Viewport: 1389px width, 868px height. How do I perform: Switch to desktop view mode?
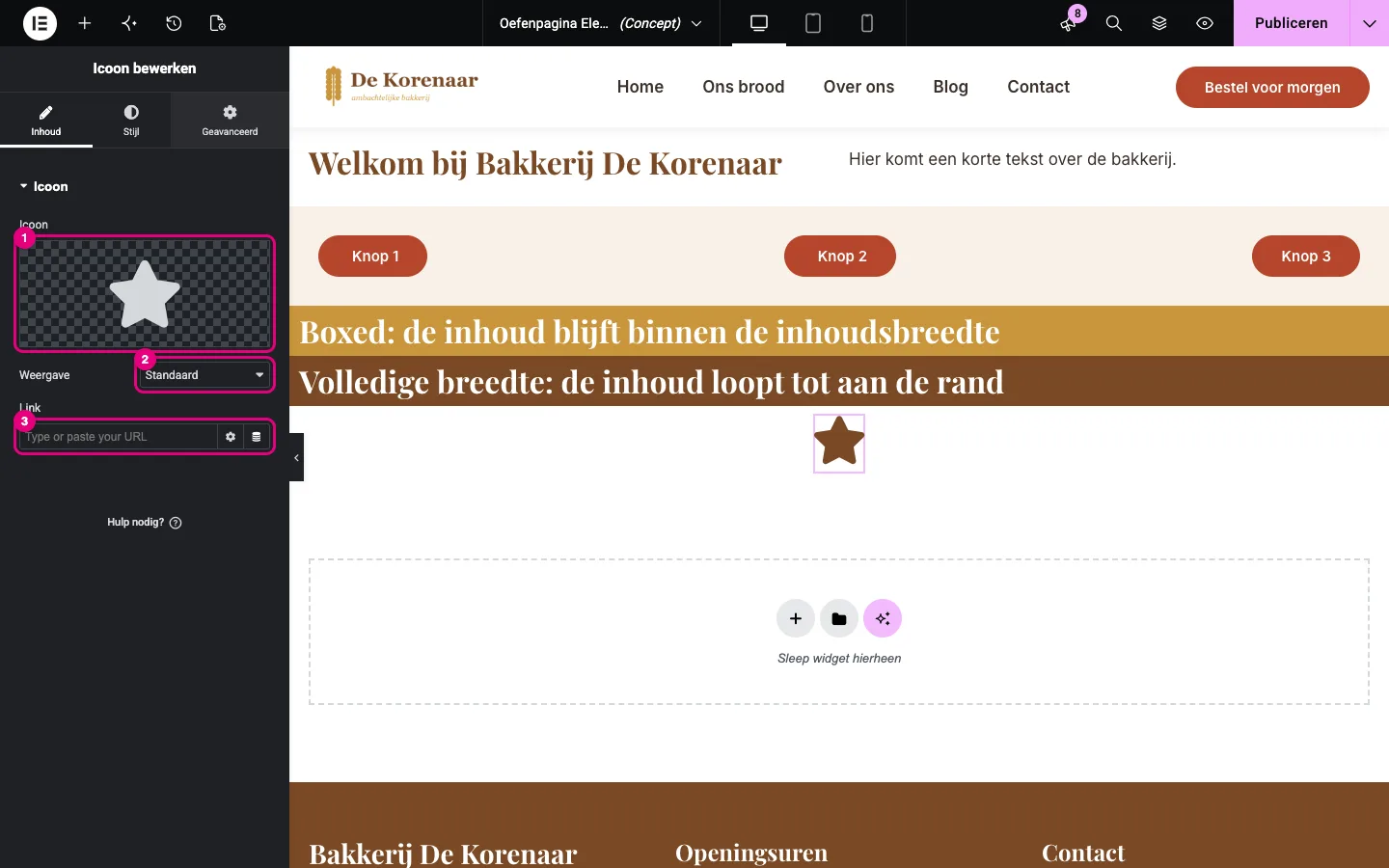759,23
